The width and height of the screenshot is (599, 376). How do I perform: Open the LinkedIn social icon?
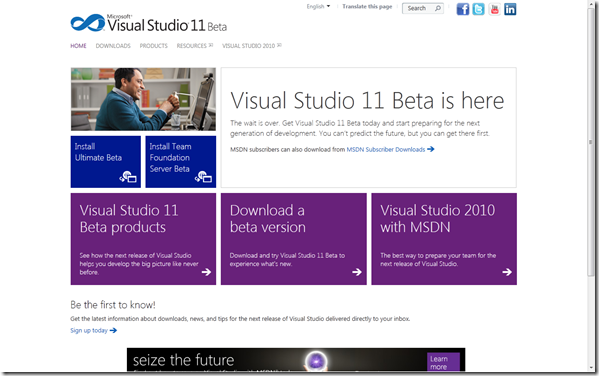[x=510, y=9]
